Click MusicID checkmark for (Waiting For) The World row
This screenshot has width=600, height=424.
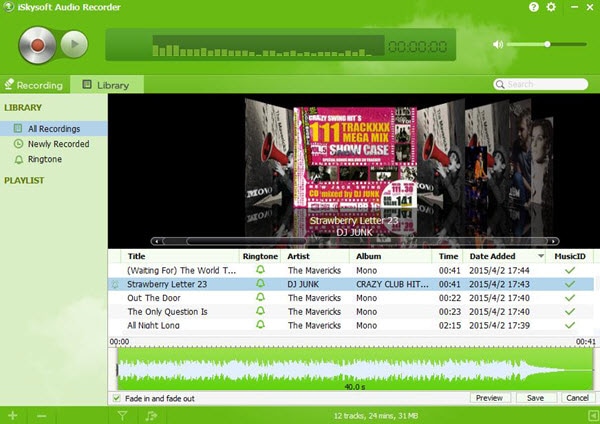coord(570,270)
